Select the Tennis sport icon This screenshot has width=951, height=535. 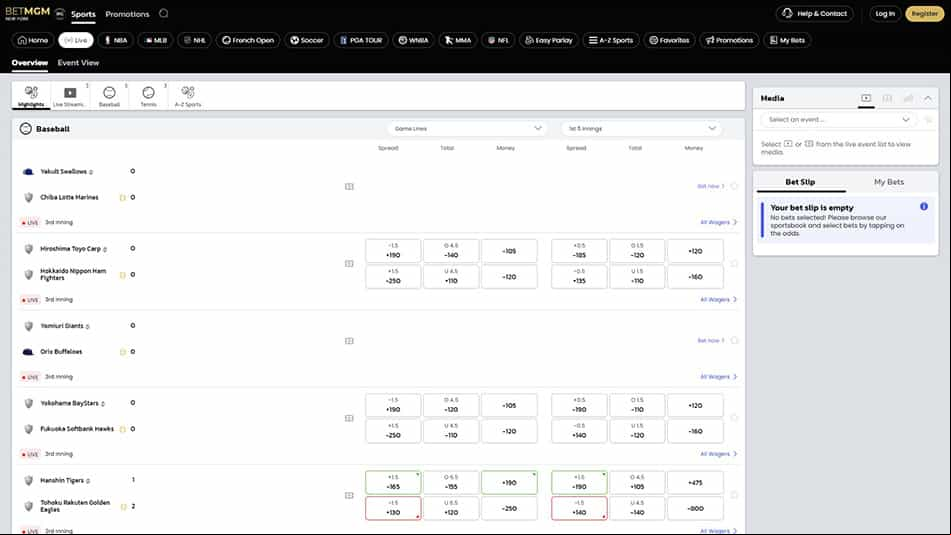(149, 96)
